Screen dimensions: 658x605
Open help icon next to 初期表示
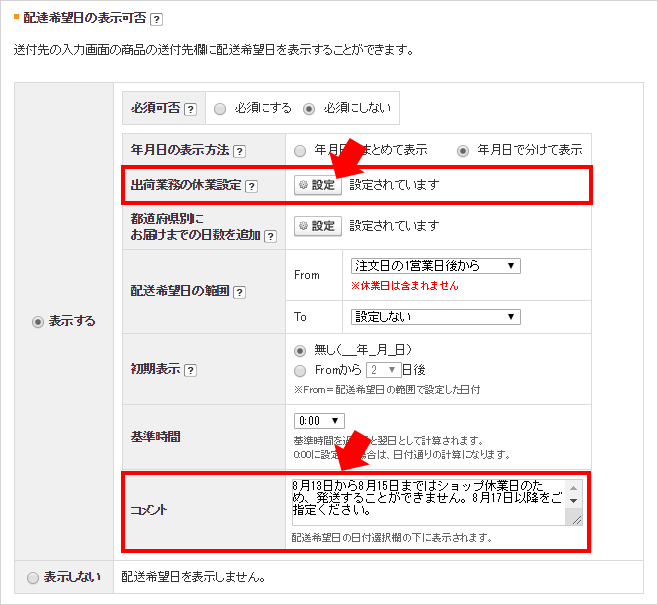190,370
